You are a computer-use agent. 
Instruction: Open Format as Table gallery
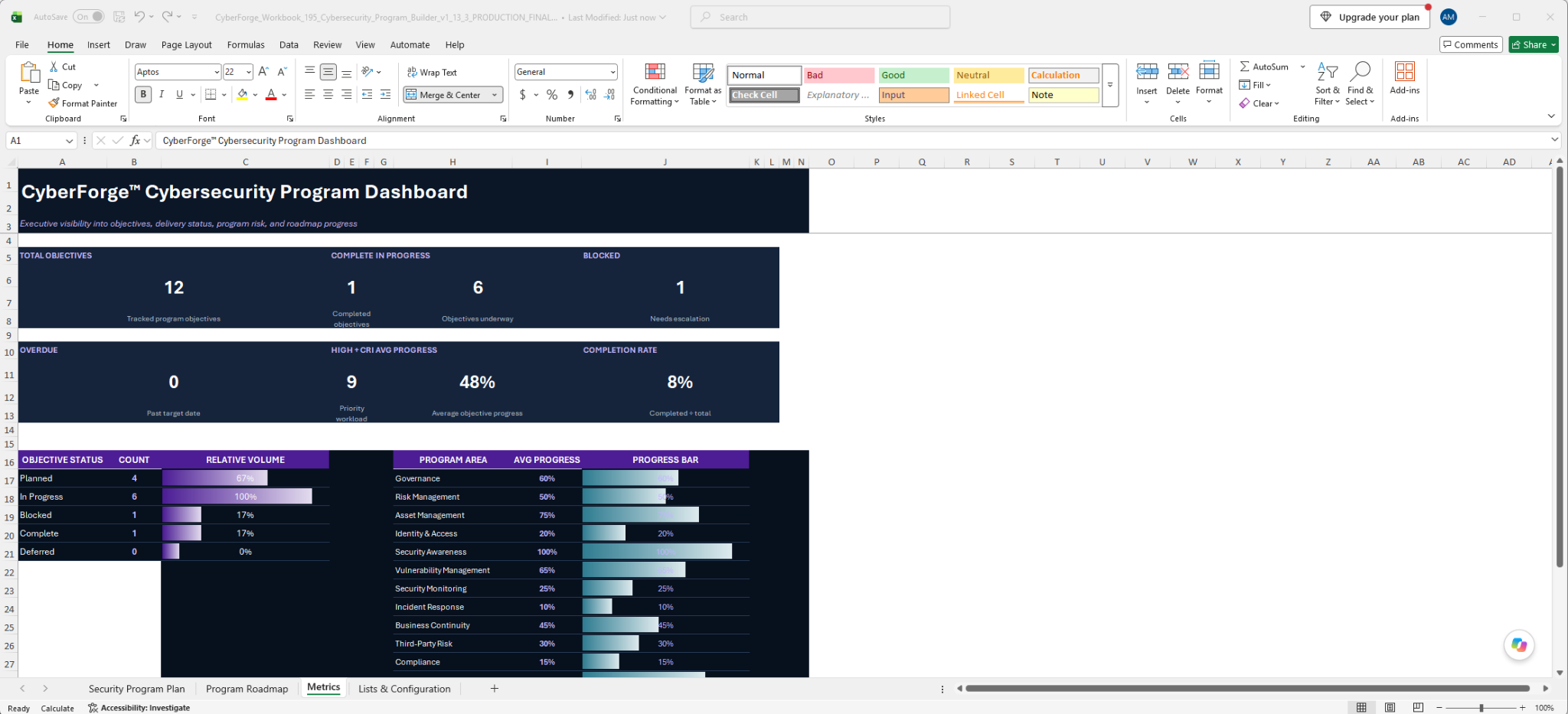click(703, 84)
